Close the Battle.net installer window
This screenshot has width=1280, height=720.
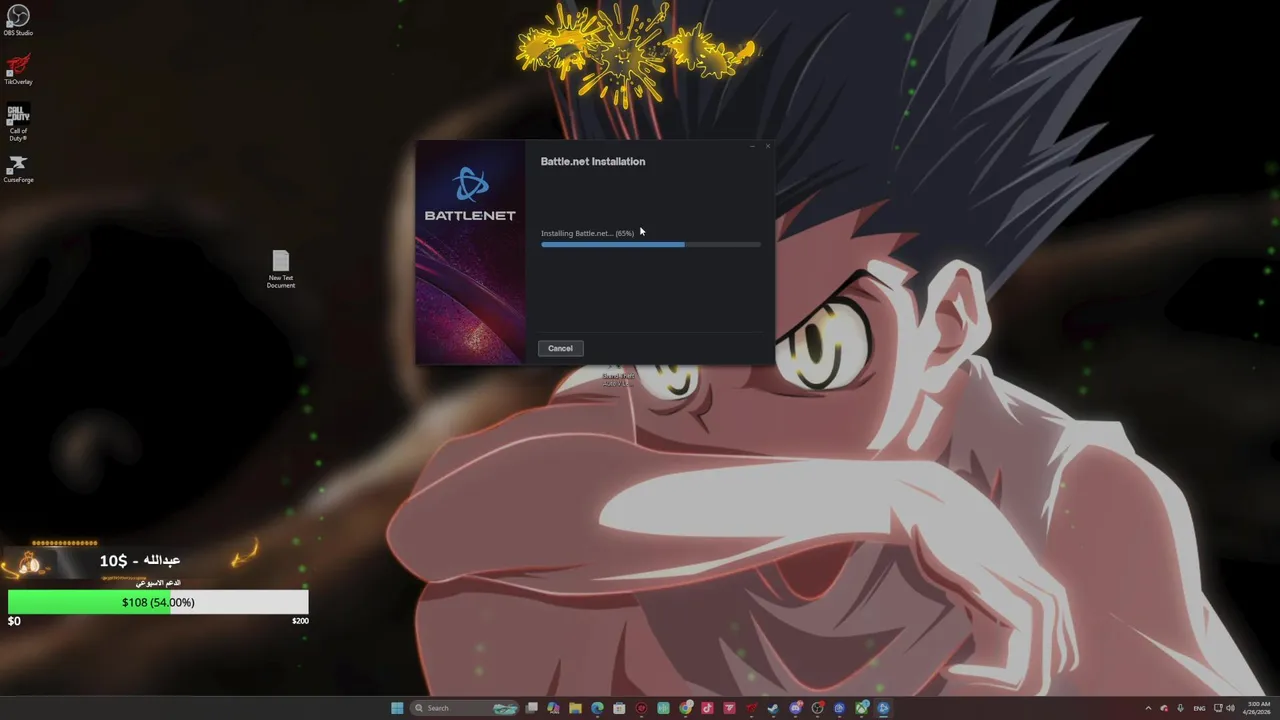(767, 147)
